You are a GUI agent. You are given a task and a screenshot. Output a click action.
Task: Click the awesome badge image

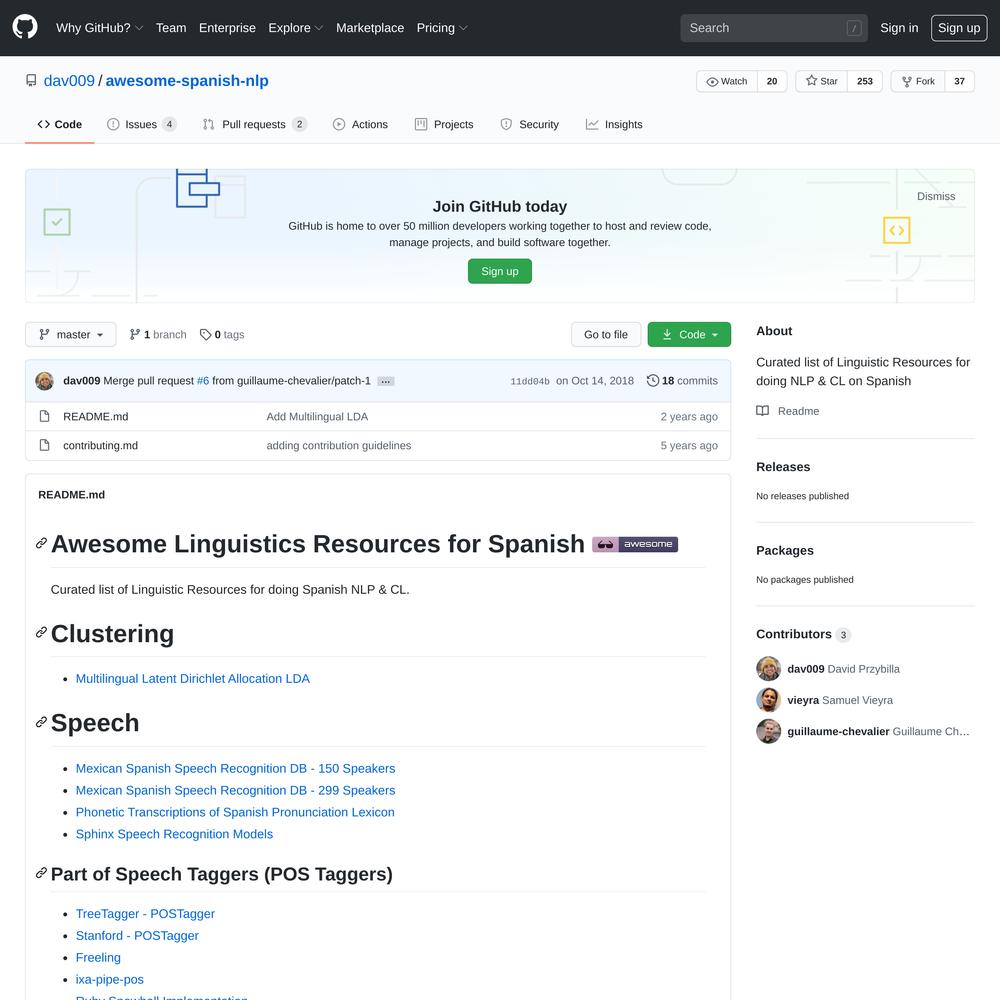[635, 544]
